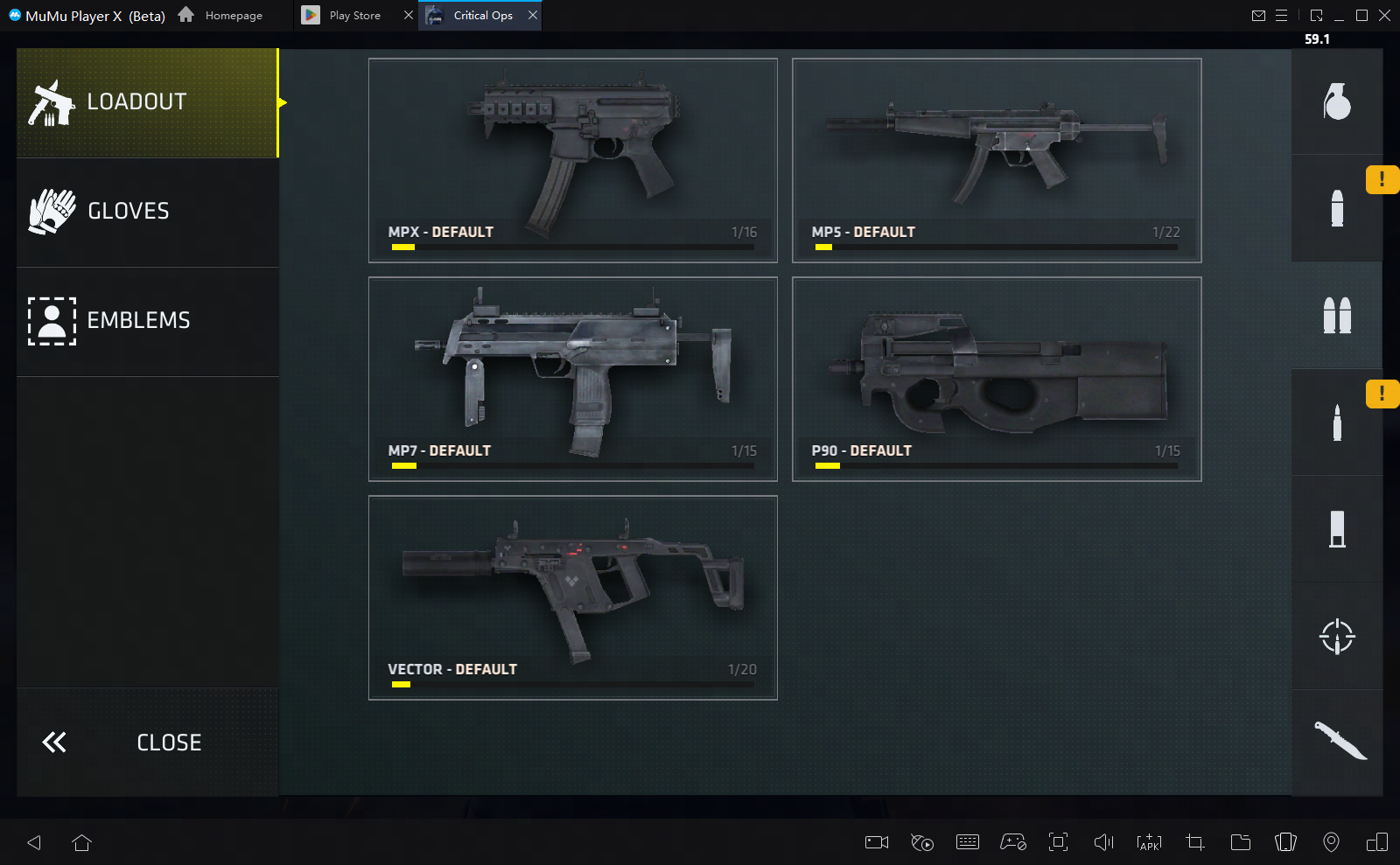The height and width of the screenshot is (865, 1400).
Task: Open the Gloves section
Action: pyautogui.click(x=147, y=212)
